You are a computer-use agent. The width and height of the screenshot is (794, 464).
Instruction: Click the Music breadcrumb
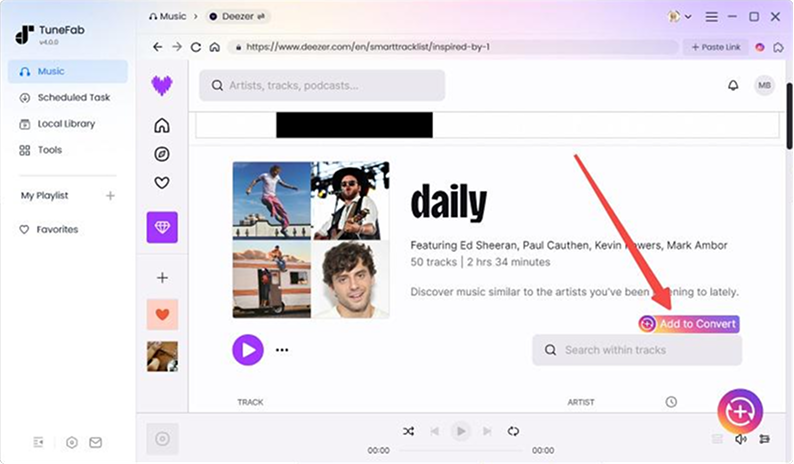click(168, 16)
